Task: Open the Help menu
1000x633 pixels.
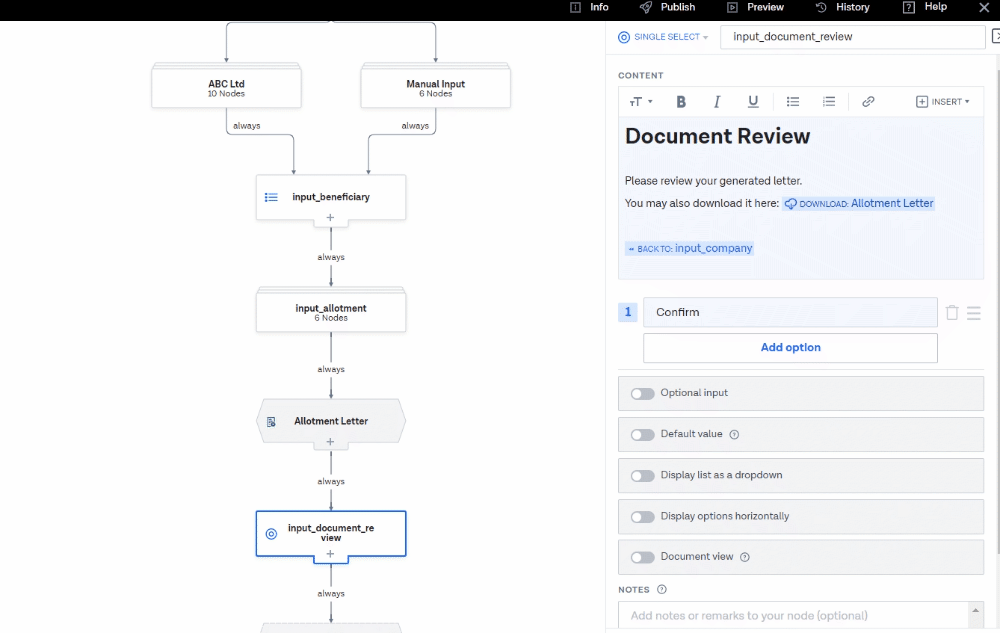Action: [925, 7]
